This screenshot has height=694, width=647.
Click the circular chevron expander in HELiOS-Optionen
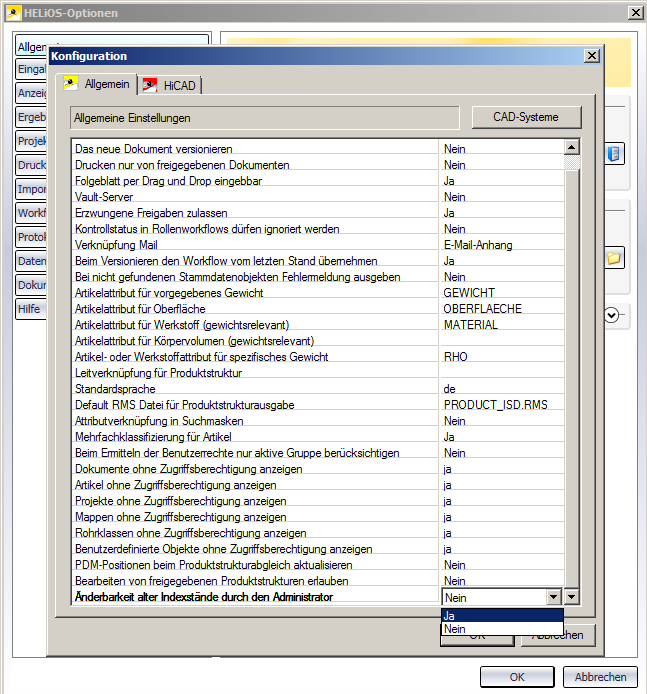pos(612,315)
